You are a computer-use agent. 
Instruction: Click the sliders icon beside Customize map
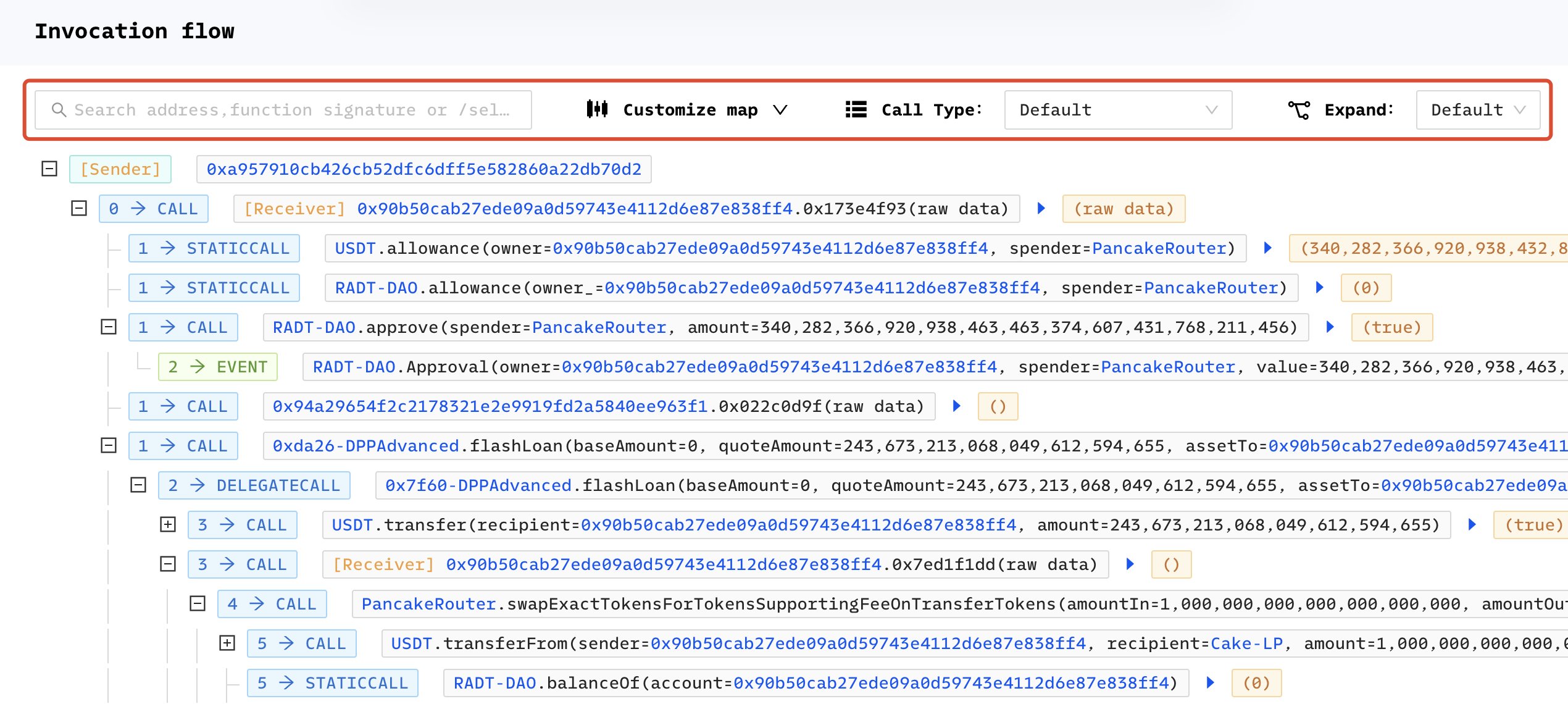596,109
